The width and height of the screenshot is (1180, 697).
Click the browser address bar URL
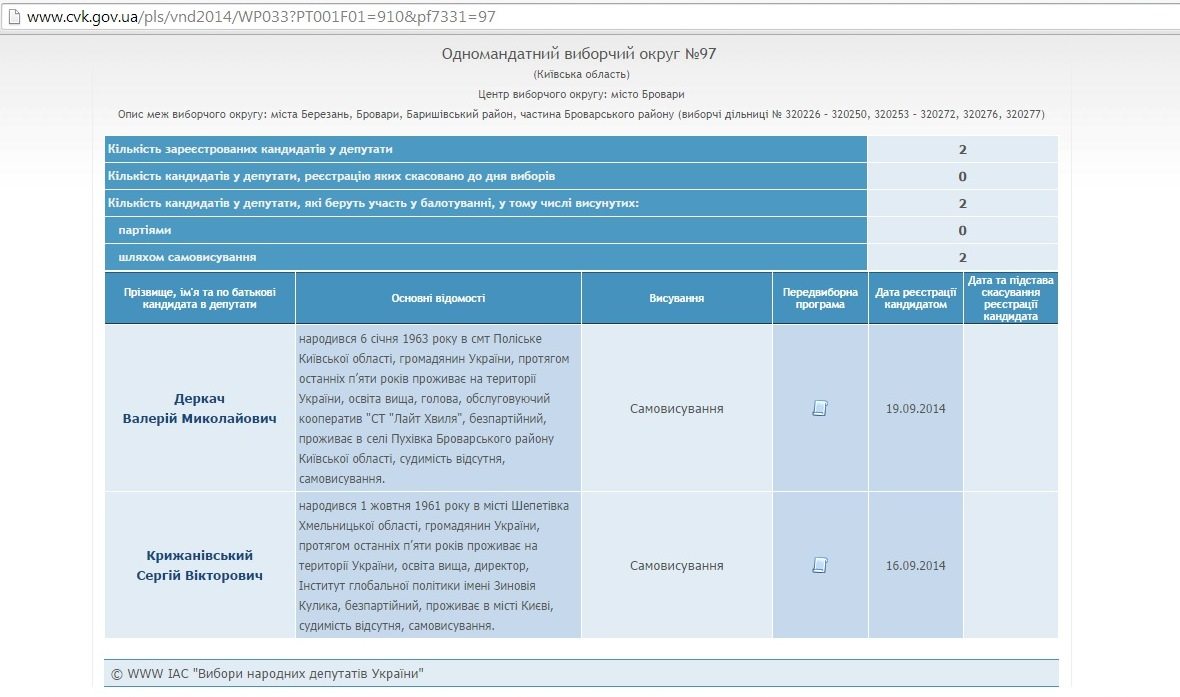click(x=261, y=16)
